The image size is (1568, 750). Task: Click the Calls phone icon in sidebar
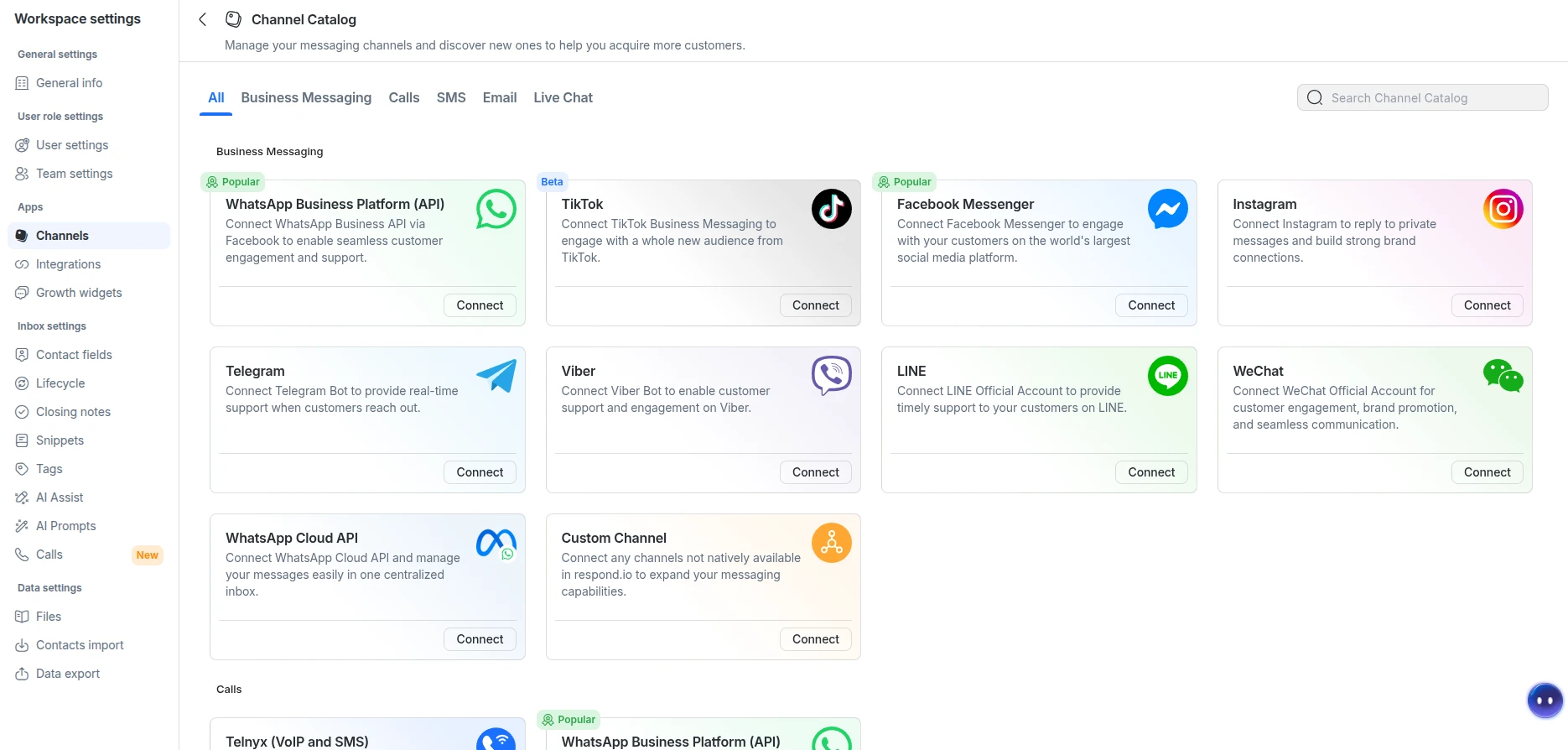point(22,555)
